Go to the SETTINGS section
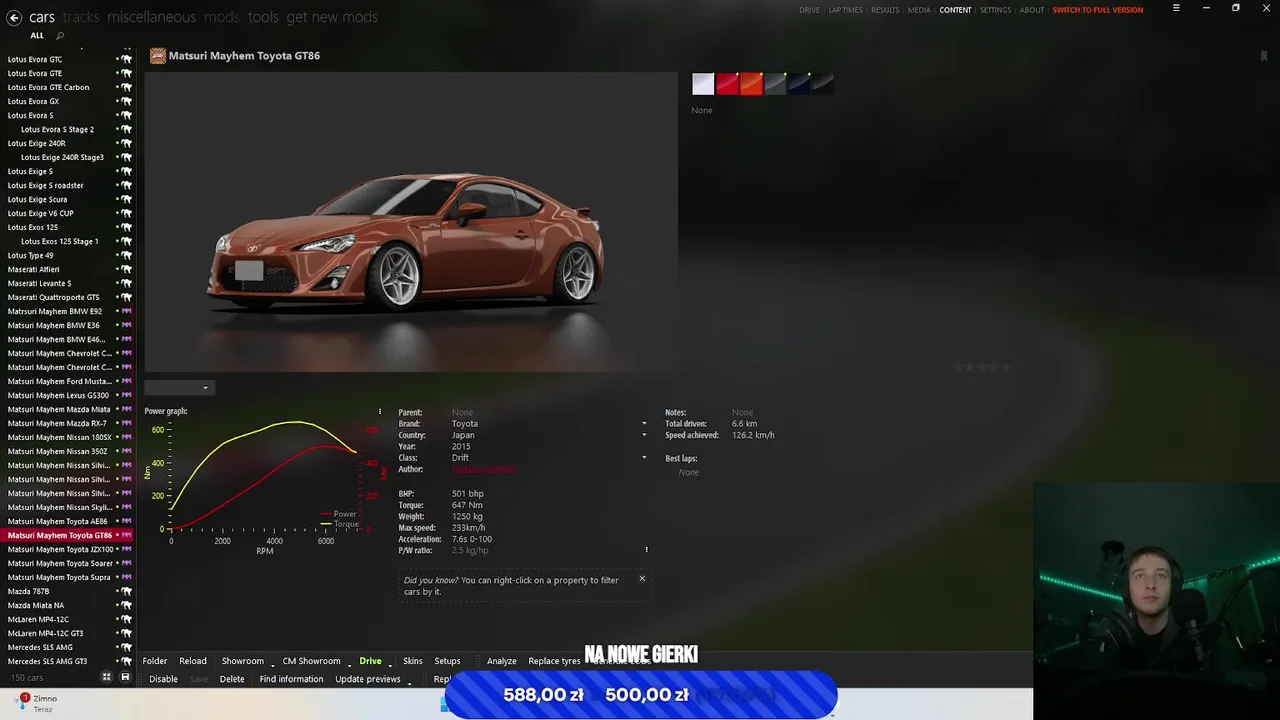 [x=995, y=10]
